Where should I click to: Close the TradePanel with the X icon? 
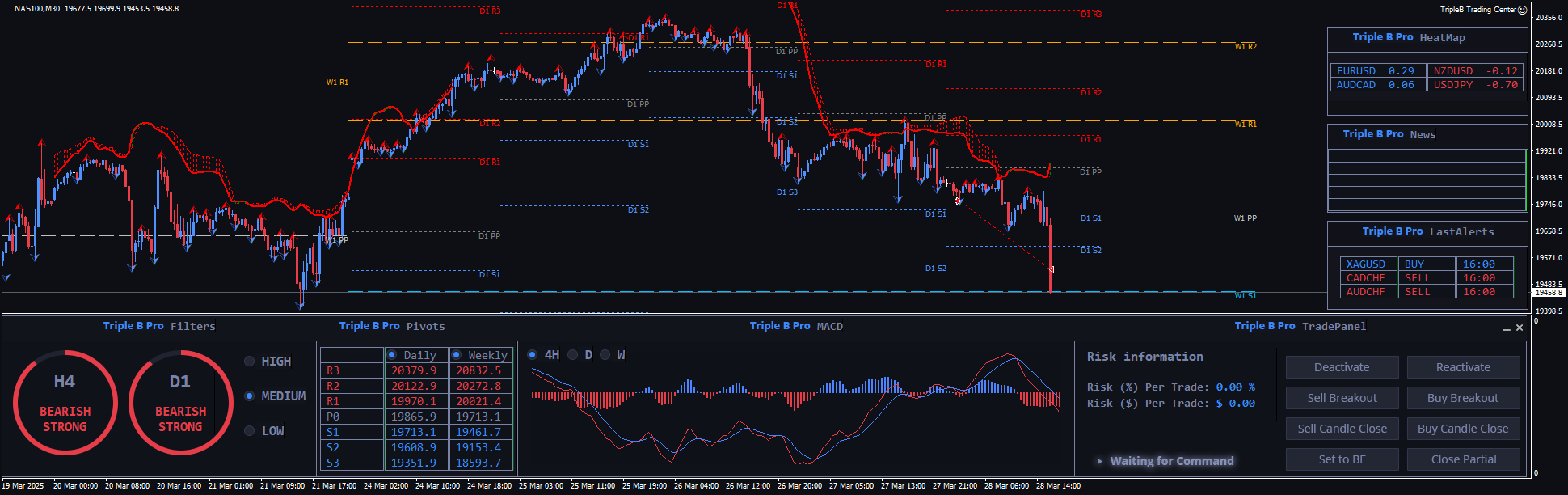pos(1520,328)
